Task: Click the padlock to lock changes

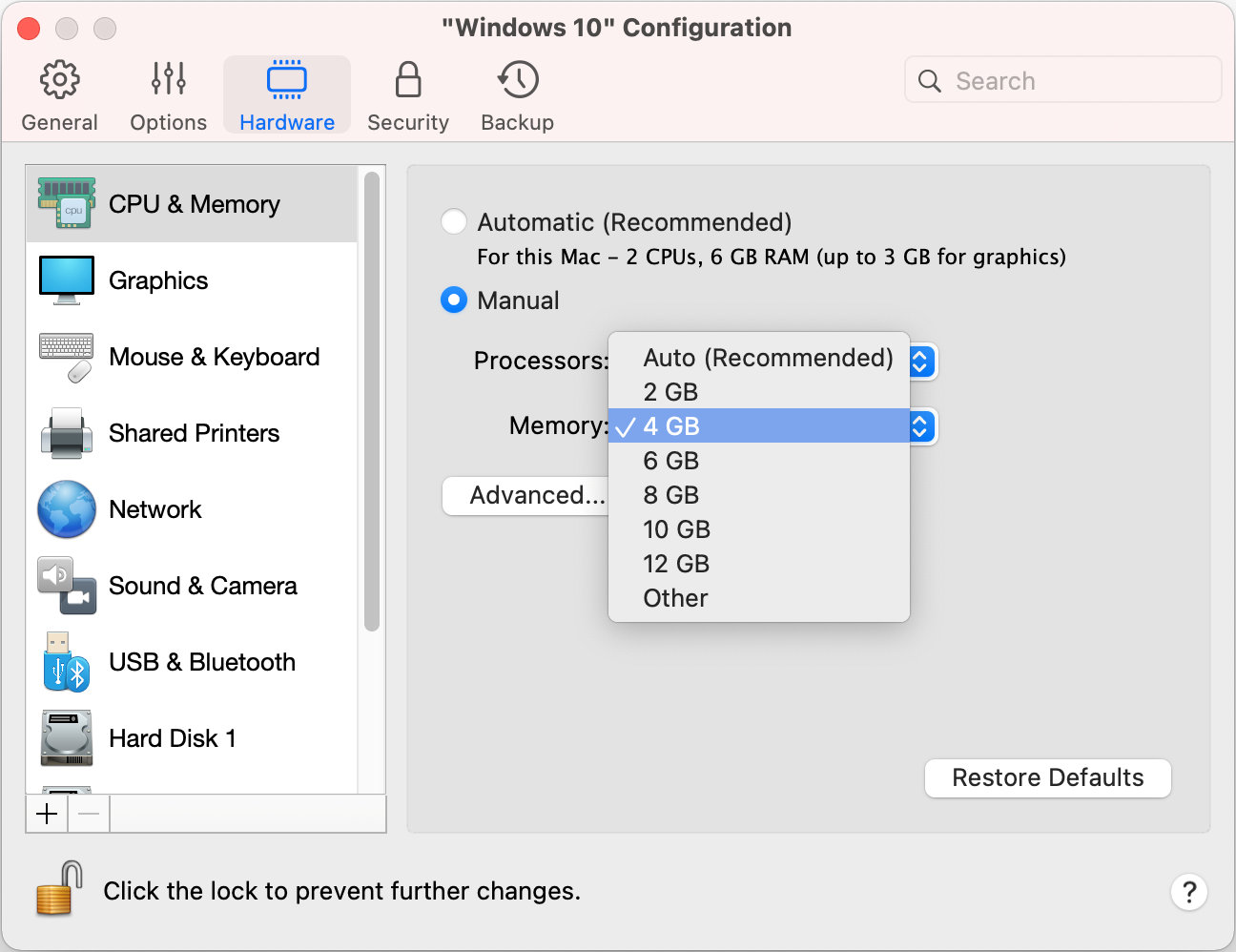Action: (x=58, y=889)
